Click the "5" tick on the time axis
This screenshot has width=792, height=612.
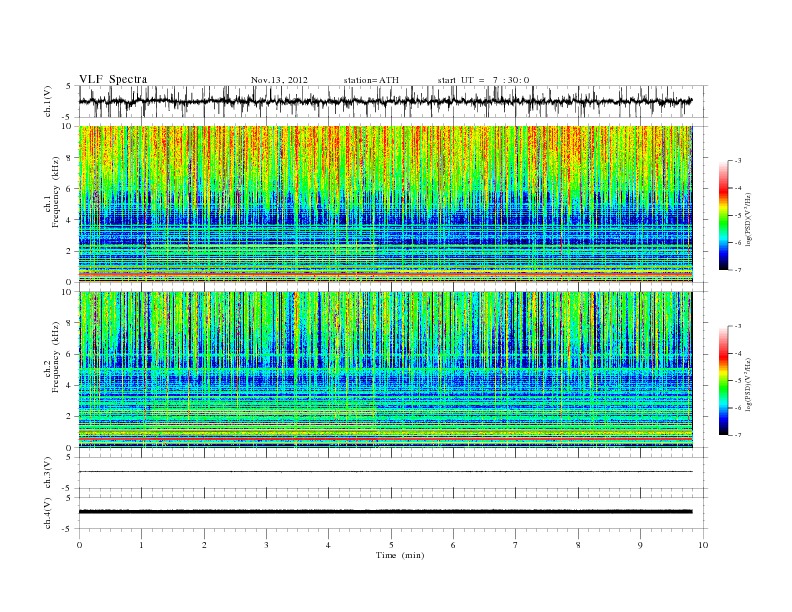tap(391, 545)
